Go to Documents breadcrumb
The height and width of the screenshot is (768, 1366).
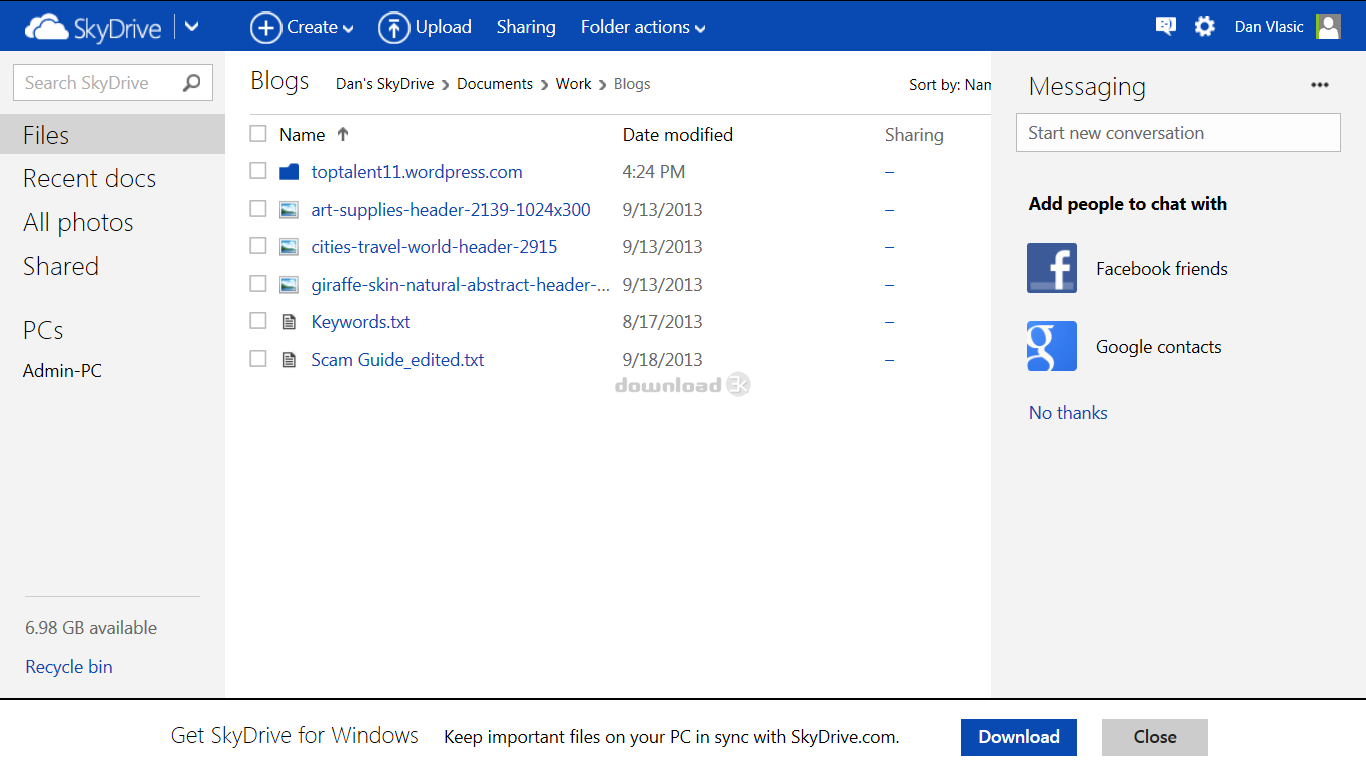click(x=495, y=84)
